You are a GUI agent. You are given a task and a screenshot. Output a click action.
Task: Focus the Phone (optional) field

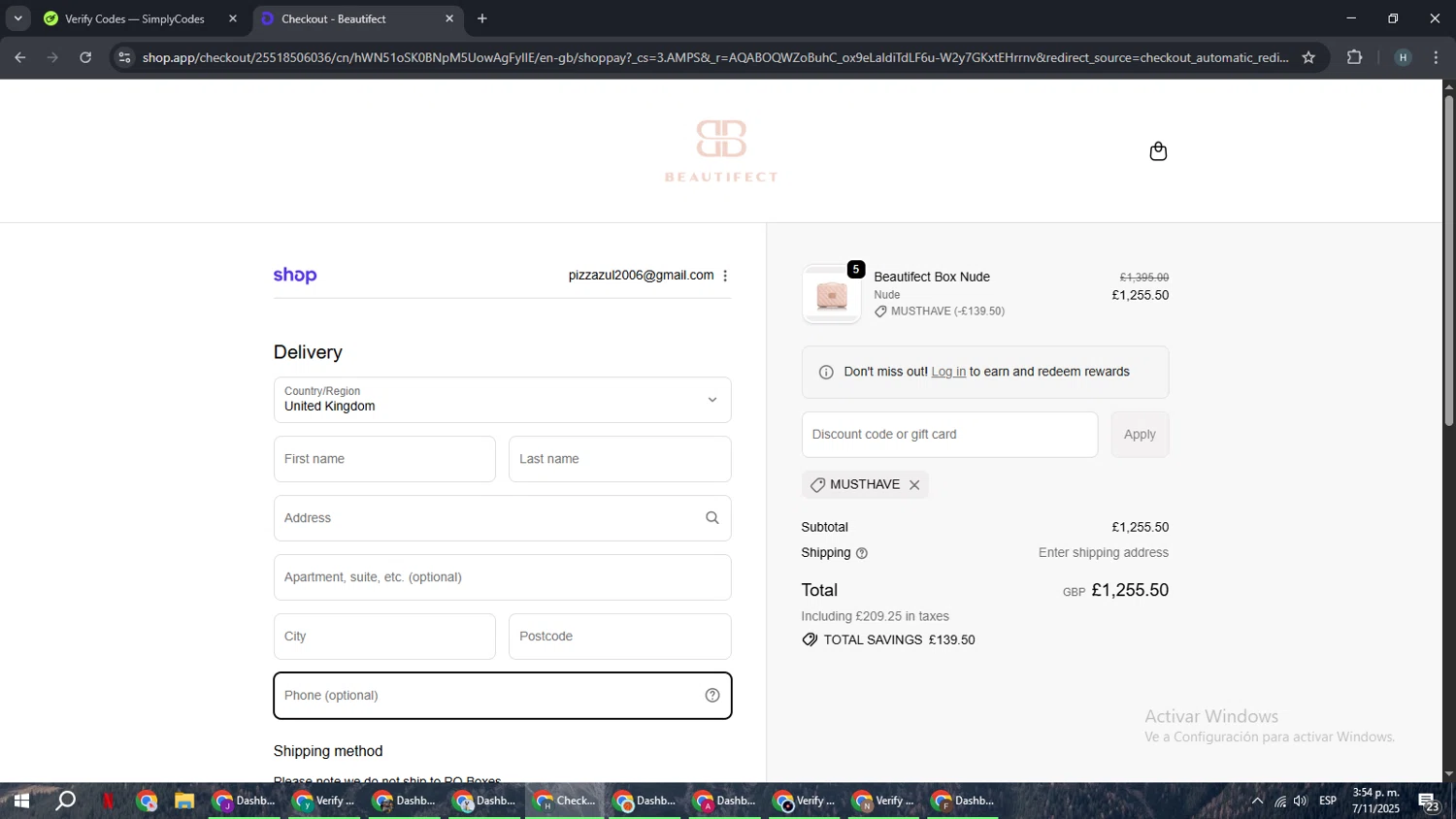pyautogui.click(x=502, y=696)
